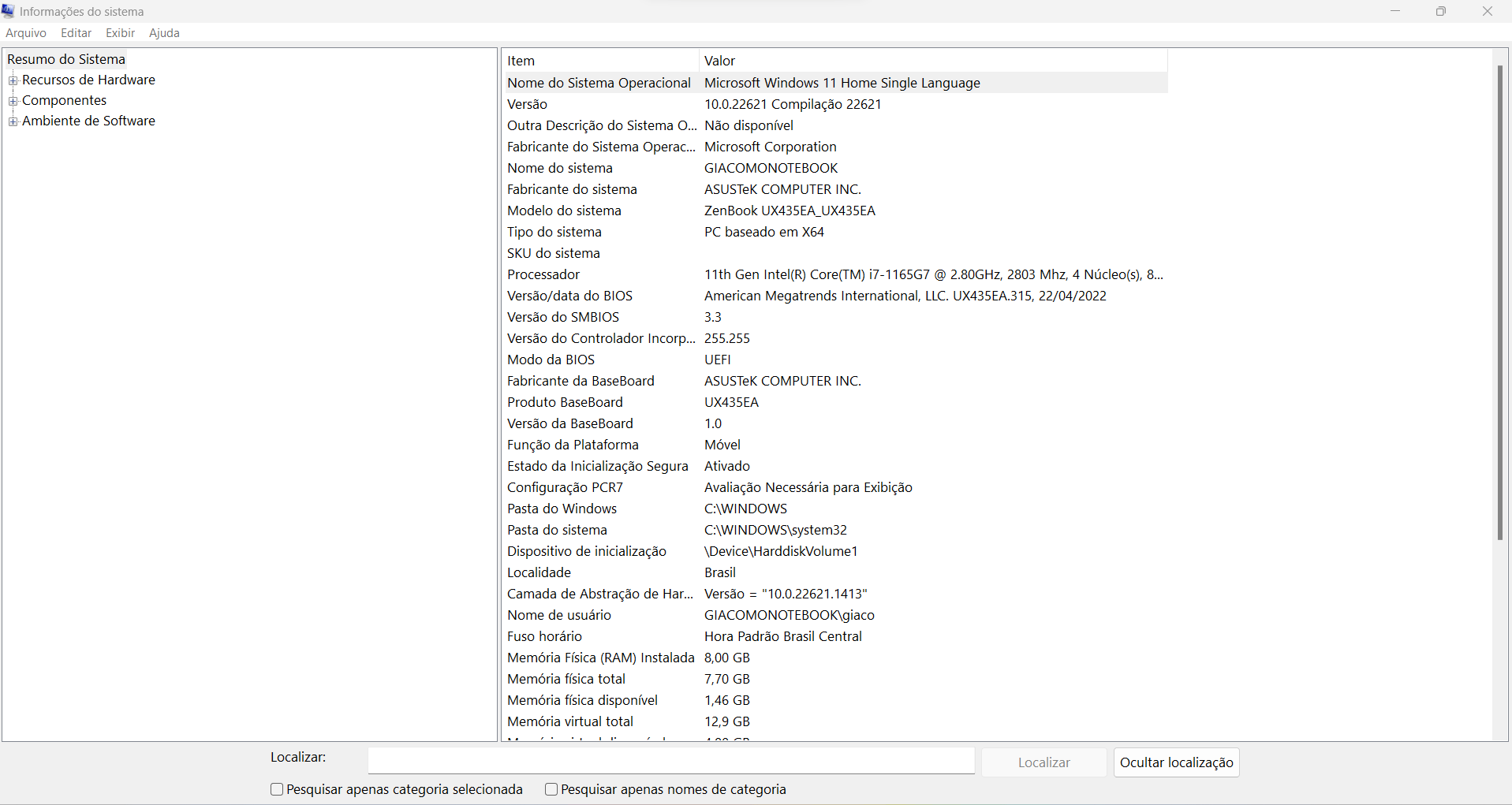Select the Memória Física (RAM) Instalada row

(x=835, y=658)
